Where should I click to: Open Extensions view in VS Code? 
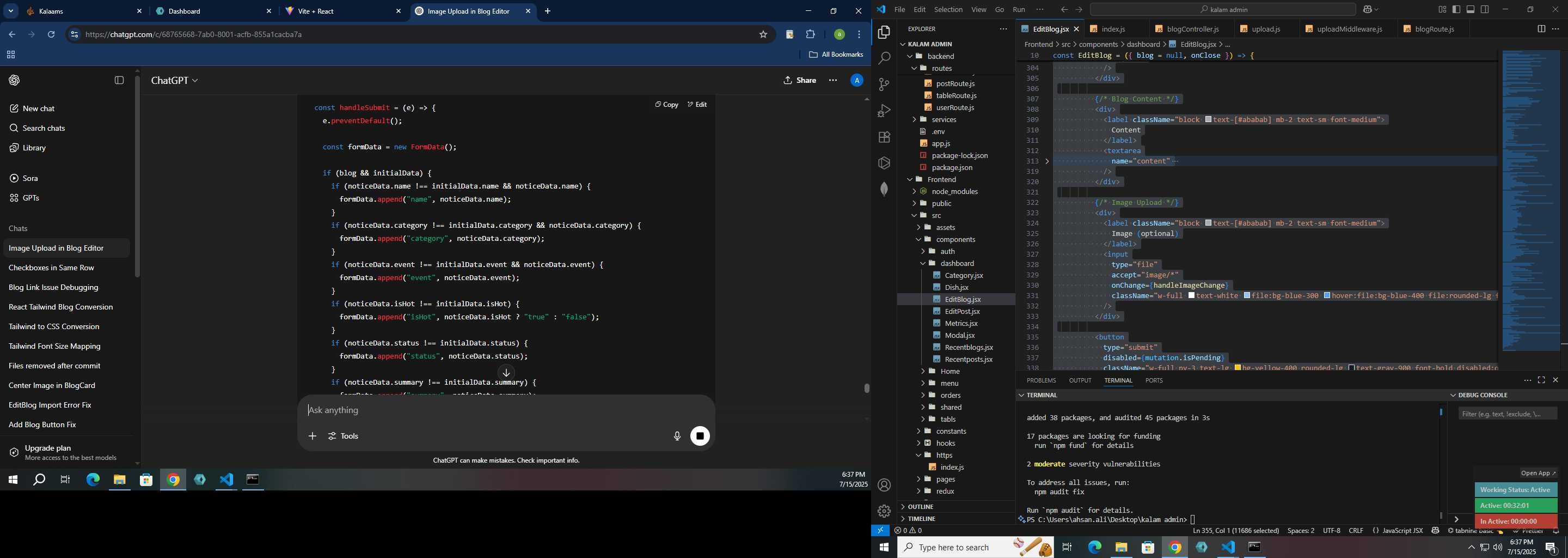tap(884, 137)
